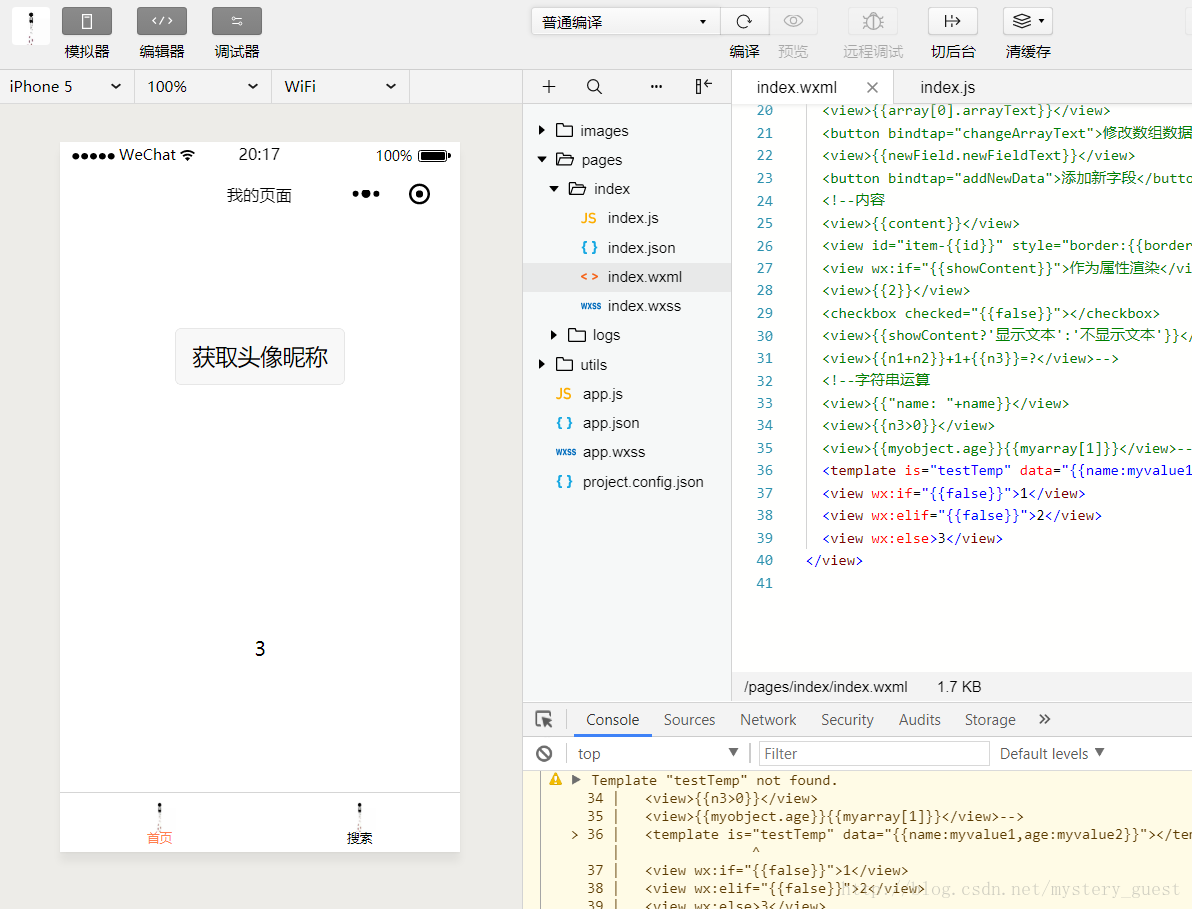Screen dimensions: 1192x909
Task: Click the remote debug bug icon
Action: 873,21
